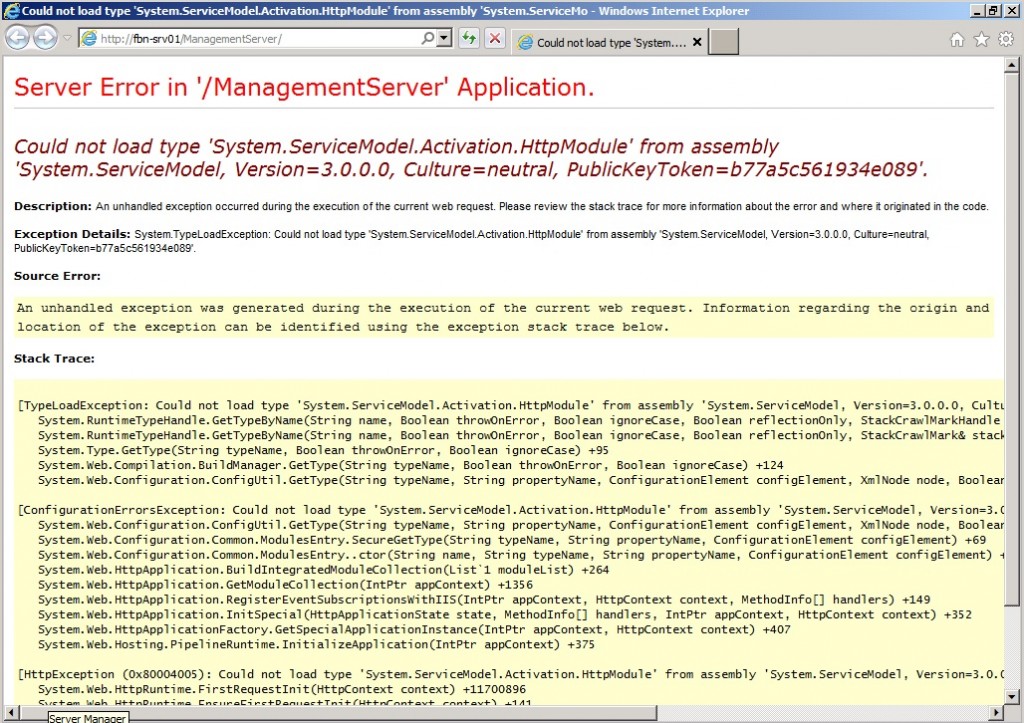Click the Forward navigation arrow
1024x723 pixels.
click(44, 38)
